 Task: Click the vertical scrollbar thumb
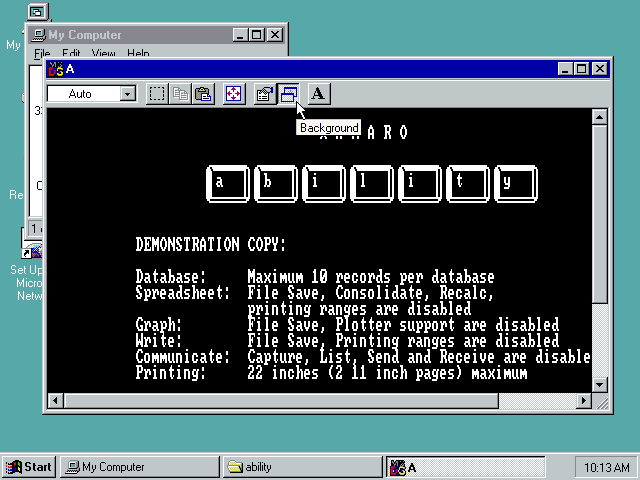599,214
